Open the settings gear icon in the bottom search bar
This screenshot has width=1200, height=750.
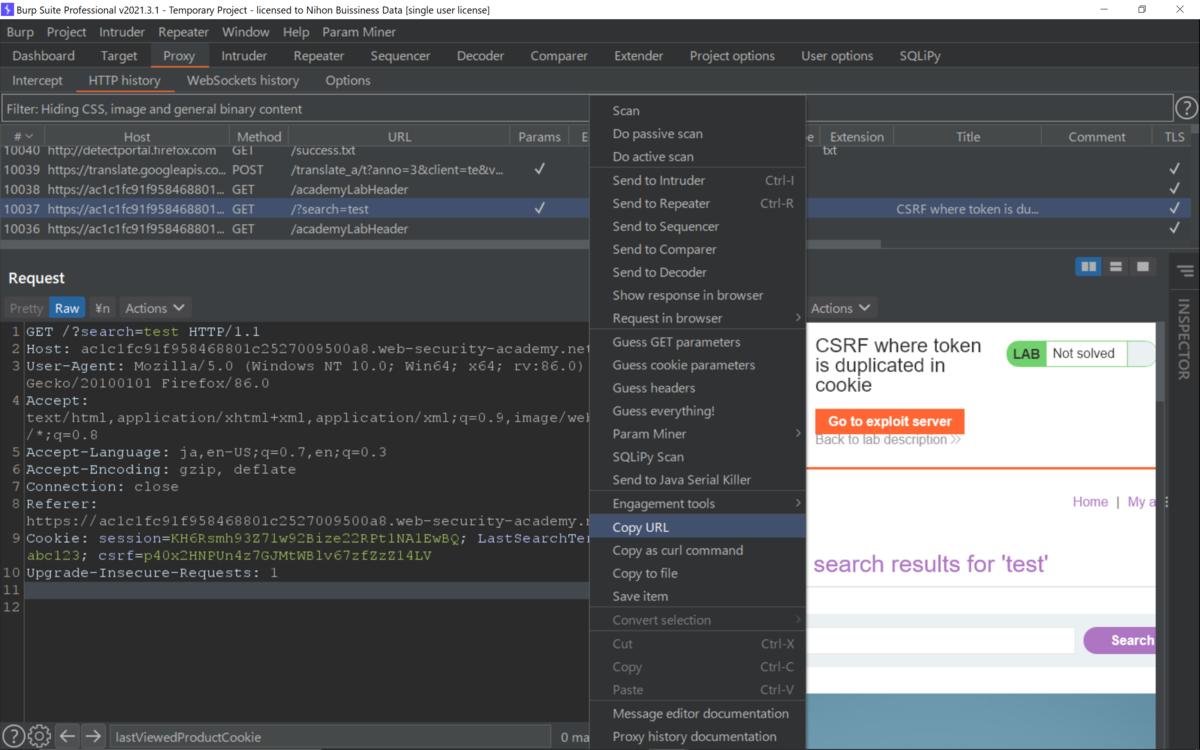(x=39, y=736)
